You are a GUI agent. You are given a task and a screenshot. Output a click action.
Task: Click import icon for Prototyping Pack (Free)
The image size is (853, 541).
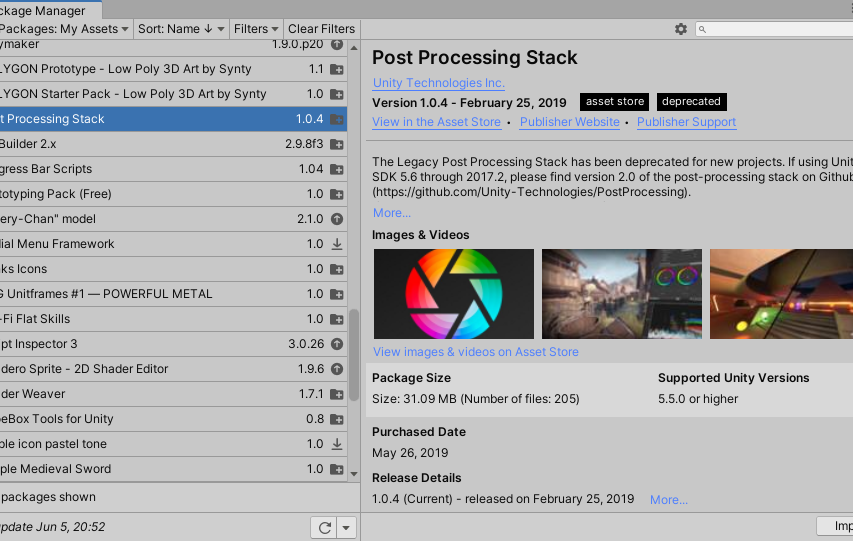pyautogui.click(x=337, y=194)
